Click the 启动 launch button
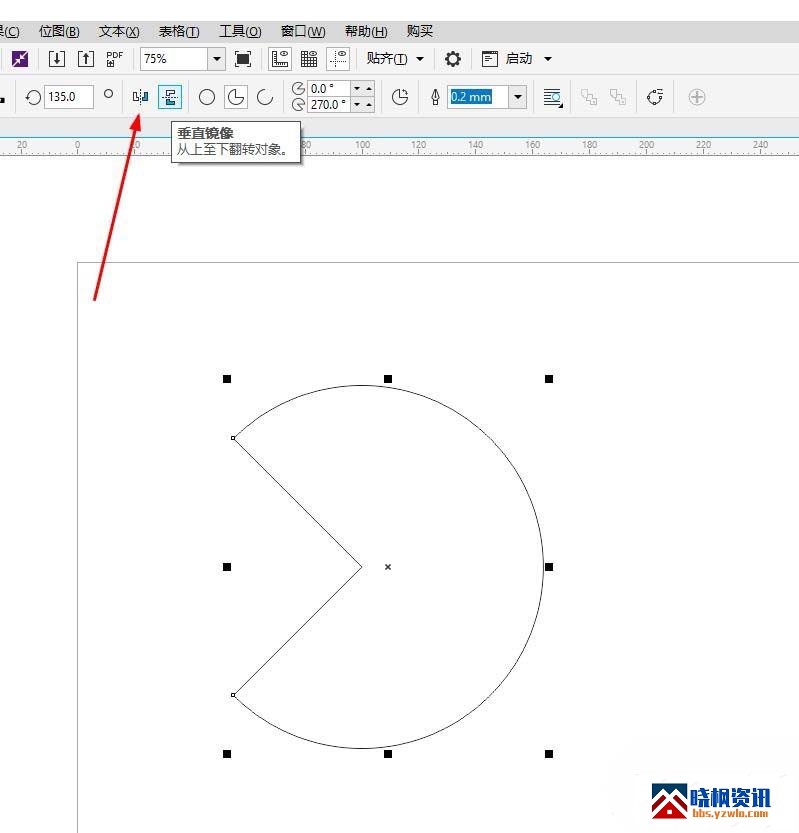 pos(517,59)
